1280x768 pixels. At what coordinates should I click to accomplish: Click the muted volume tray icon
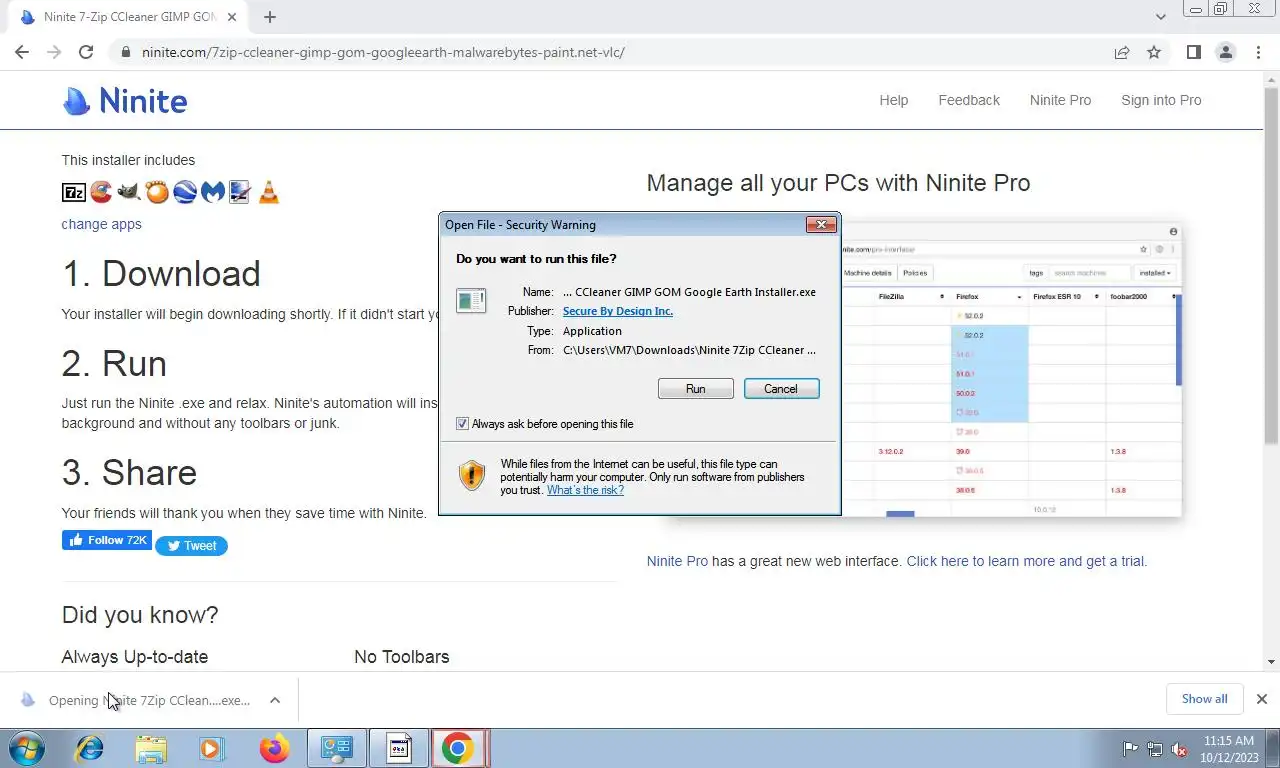point(1179,749)
